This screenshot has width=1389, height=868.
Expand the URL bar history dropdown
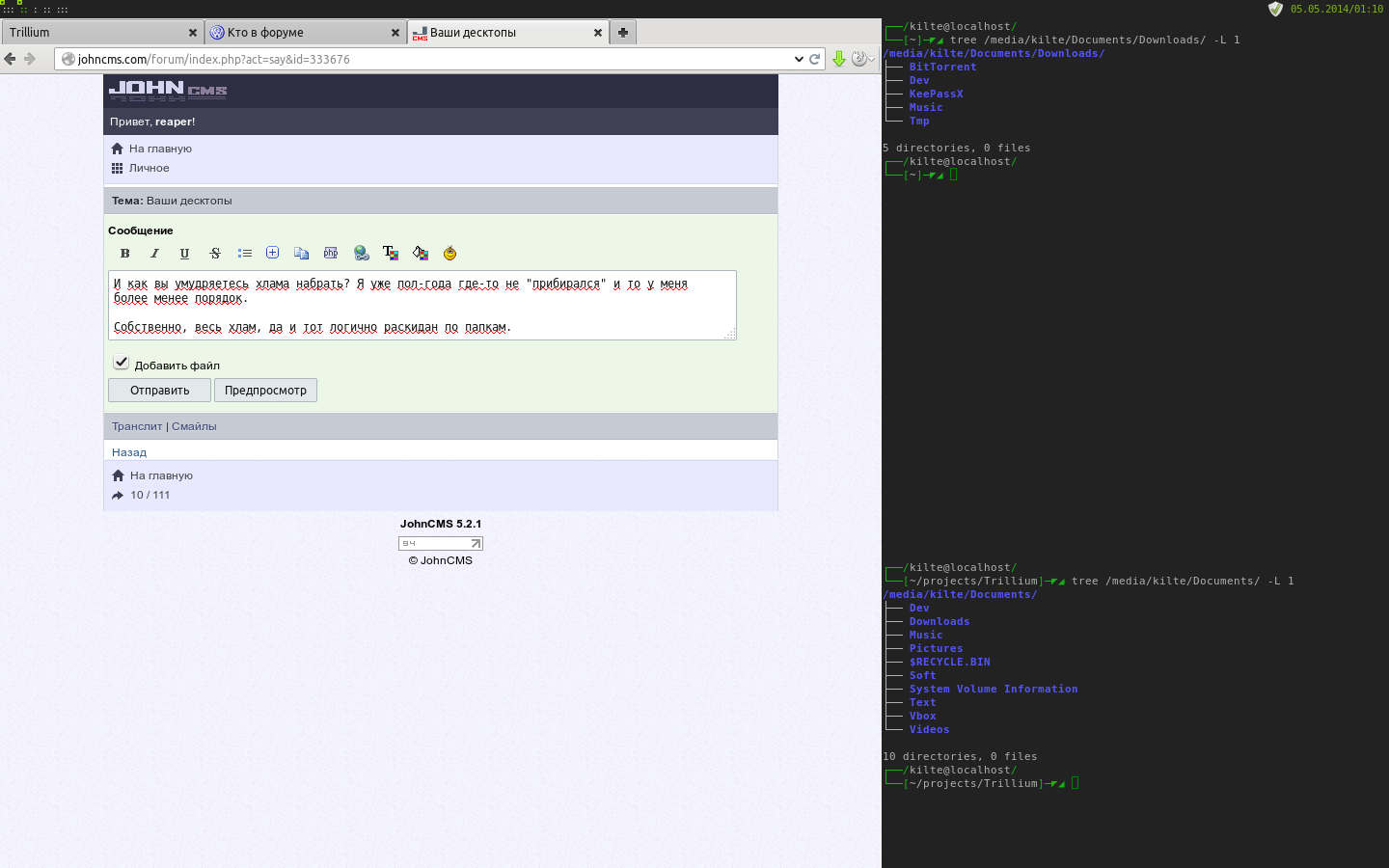(799, 59)
